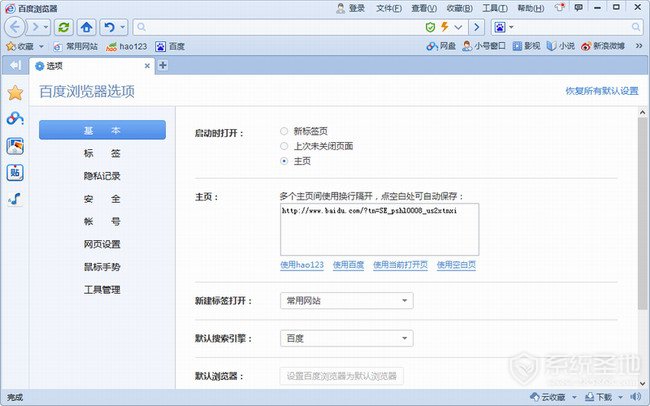Click the lightning speed mode icon

[x=444, y=27]
